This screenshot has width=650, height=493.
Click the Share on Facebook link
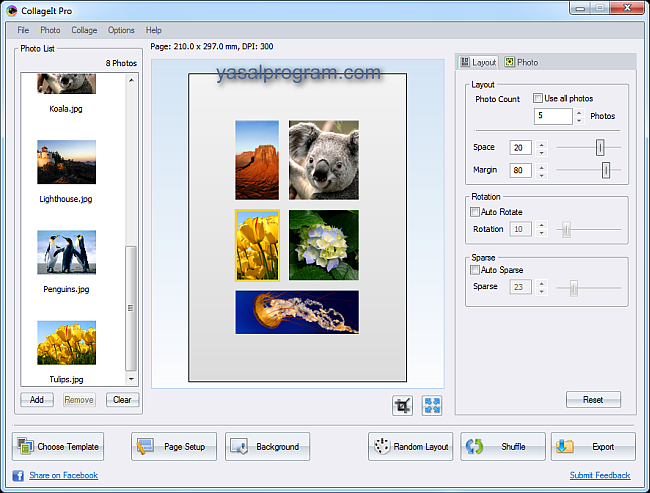click(63, 475)
